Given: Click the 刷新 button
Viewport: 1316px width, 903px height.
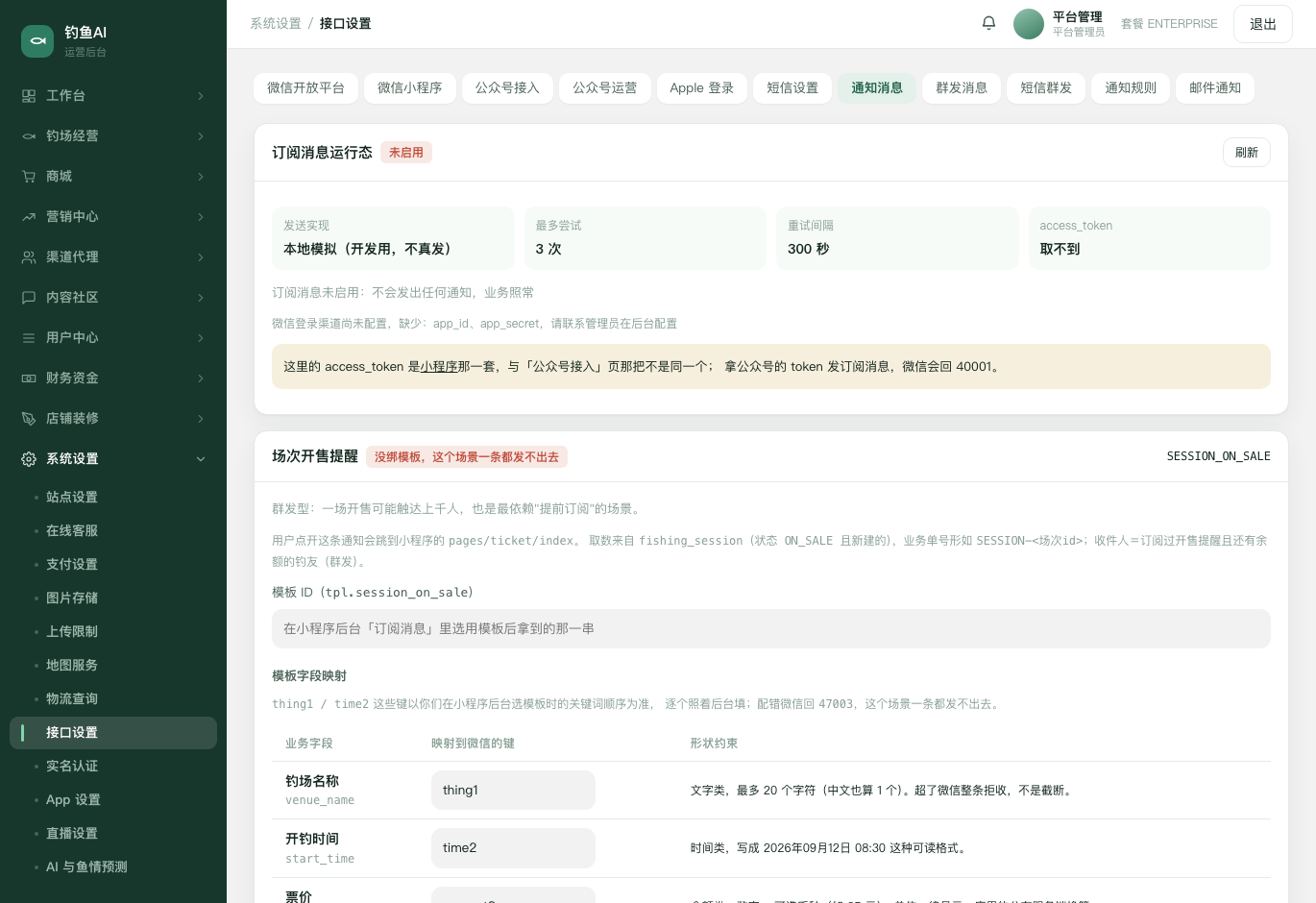Looking at the screenshot, I should (1247, 153).
